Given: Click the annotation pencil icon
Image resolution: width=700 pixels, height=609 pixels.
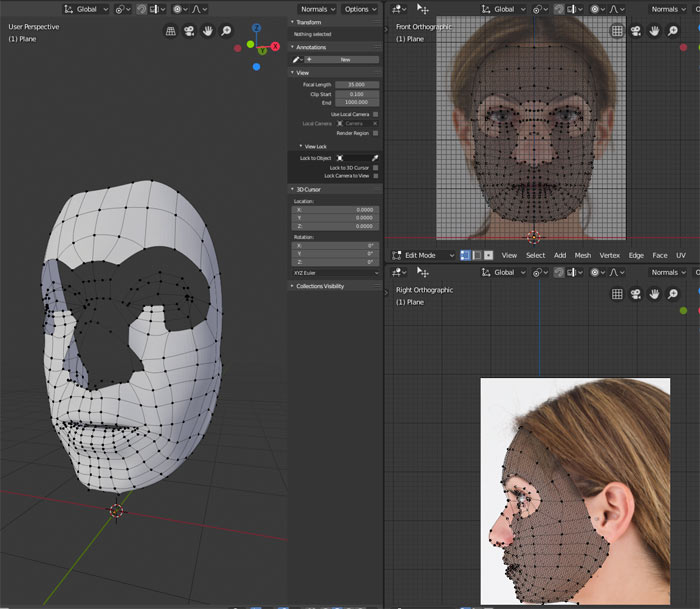Looking at the screenshot, I should pos(296,59).
